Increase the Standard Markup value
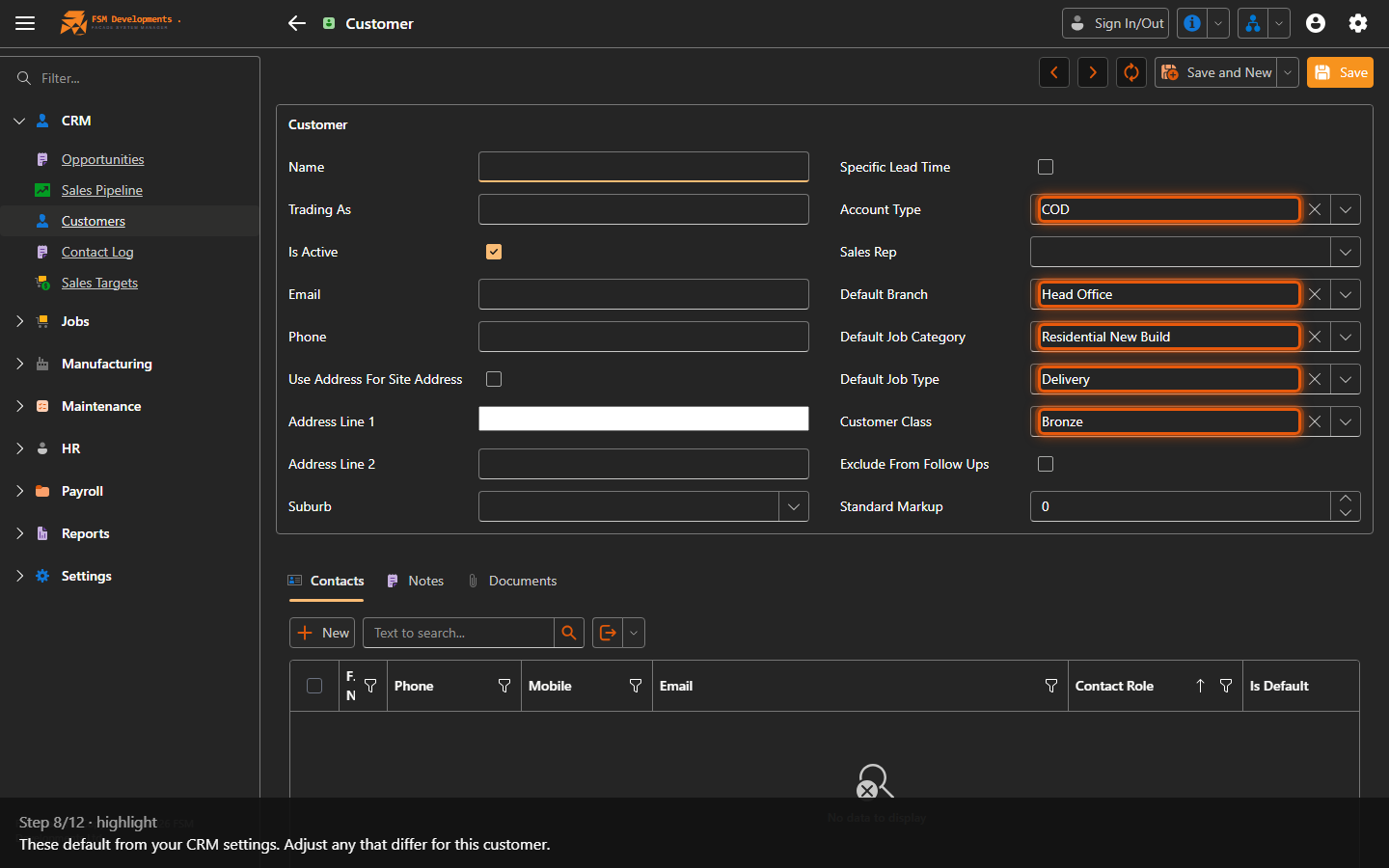The width and height of the screenshot is (1389, 868). coord(1346,499)
